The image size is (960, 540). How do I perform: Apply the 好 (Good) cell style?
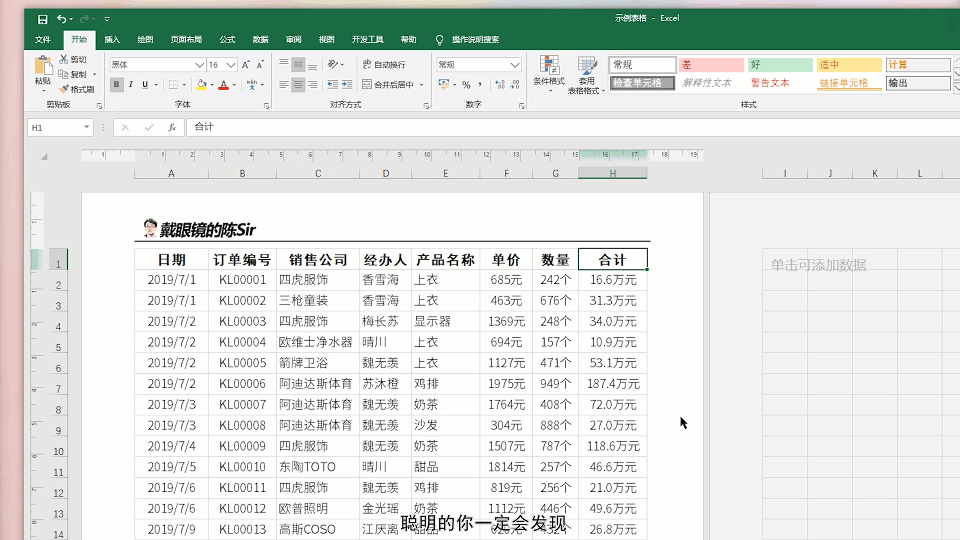pyautogui.click(x=781, y=64)
